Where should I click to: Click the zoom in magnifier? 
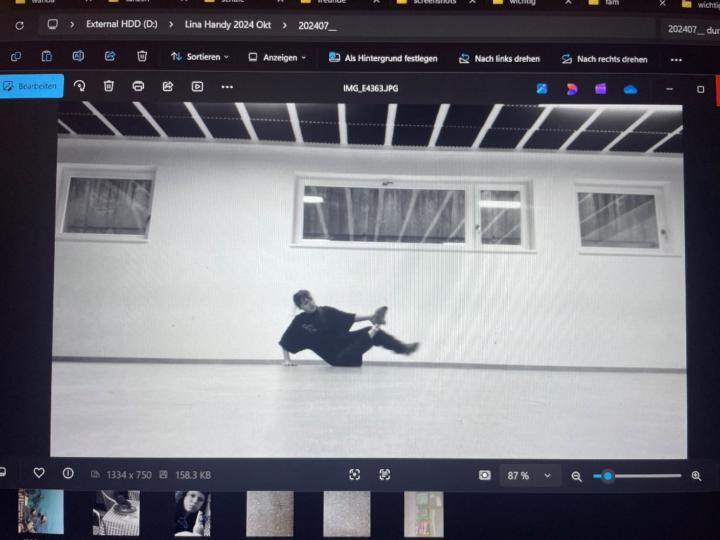[697, 476]
